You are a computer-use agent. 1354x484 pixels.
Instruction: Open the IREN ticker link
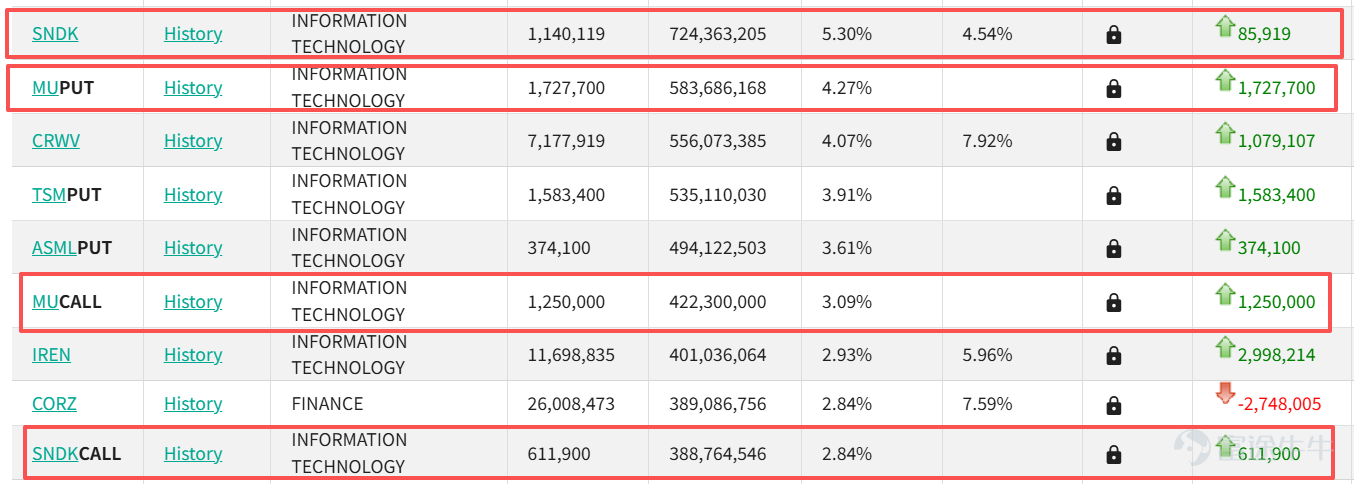[x=51, y=355]
